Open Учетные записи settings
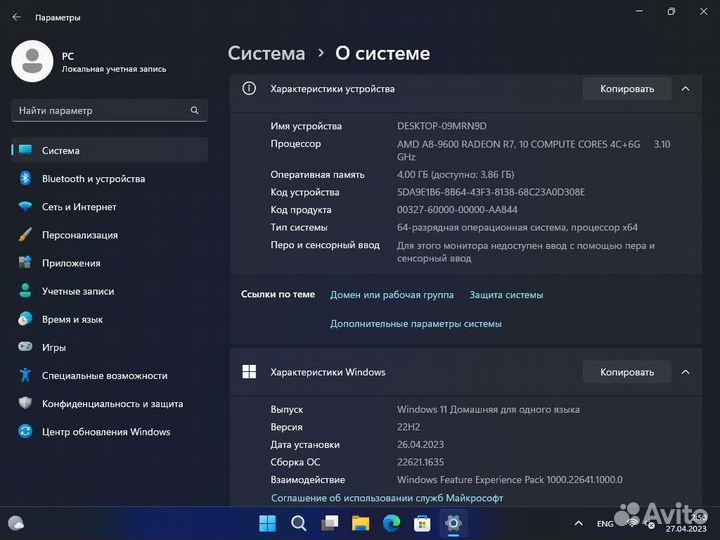This screenshot has width=720, height=540. tap(109, 291)
